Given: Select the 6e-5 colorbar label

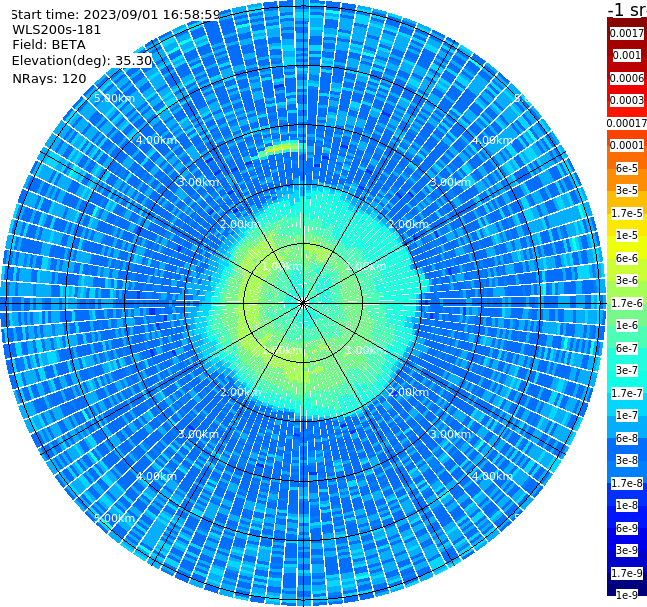Looking at the screenshot, I should (627, 168).
